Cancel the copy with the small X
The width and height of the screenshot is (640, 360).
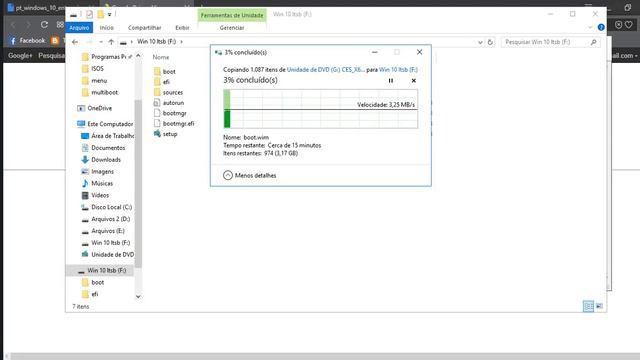[413, 81]
